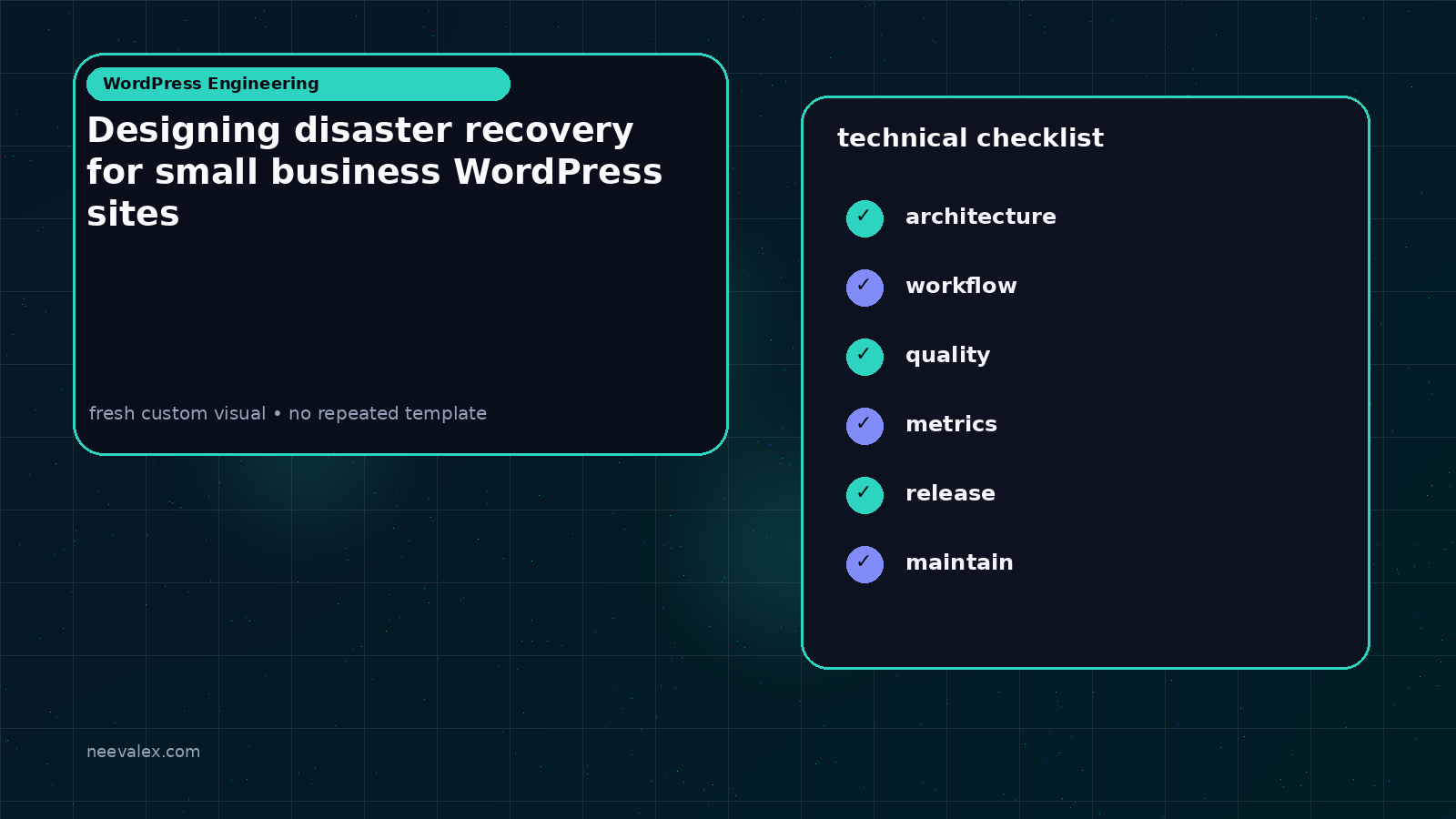This screenshot has height=819, width=1456.
Task: Click the maintain checkmark icon
Action: point(864,564)
